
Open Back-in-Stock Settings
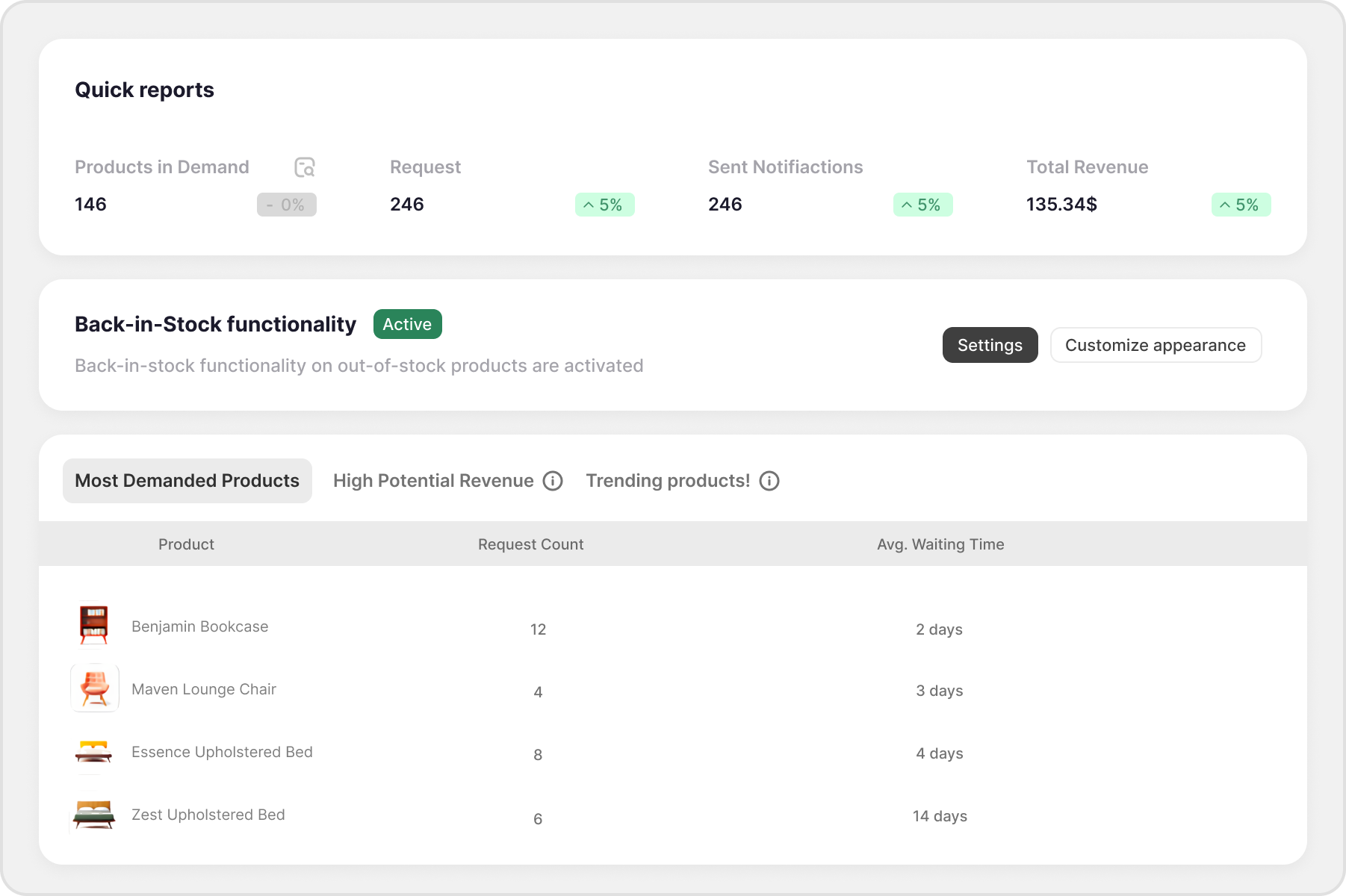point(990,345)
